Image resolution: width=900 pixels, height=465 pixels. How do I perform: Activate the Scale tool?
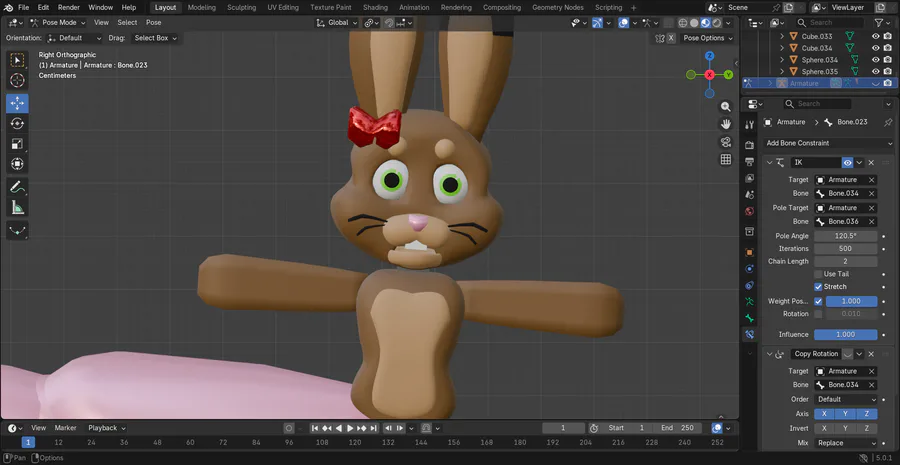(17, 143)
